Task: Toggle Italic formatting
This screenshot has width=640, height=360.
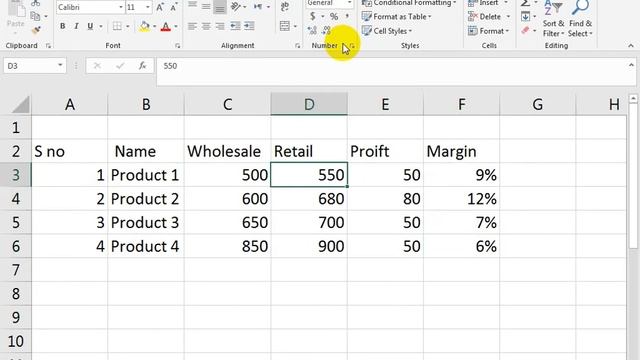Action: (76, 26)
